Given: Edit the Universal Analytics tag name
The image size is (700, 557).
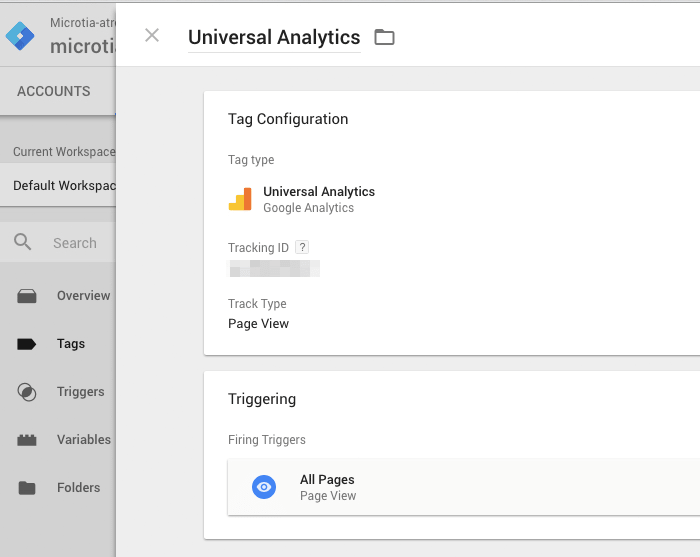Looking at the screenshot, I should [274, 37].
